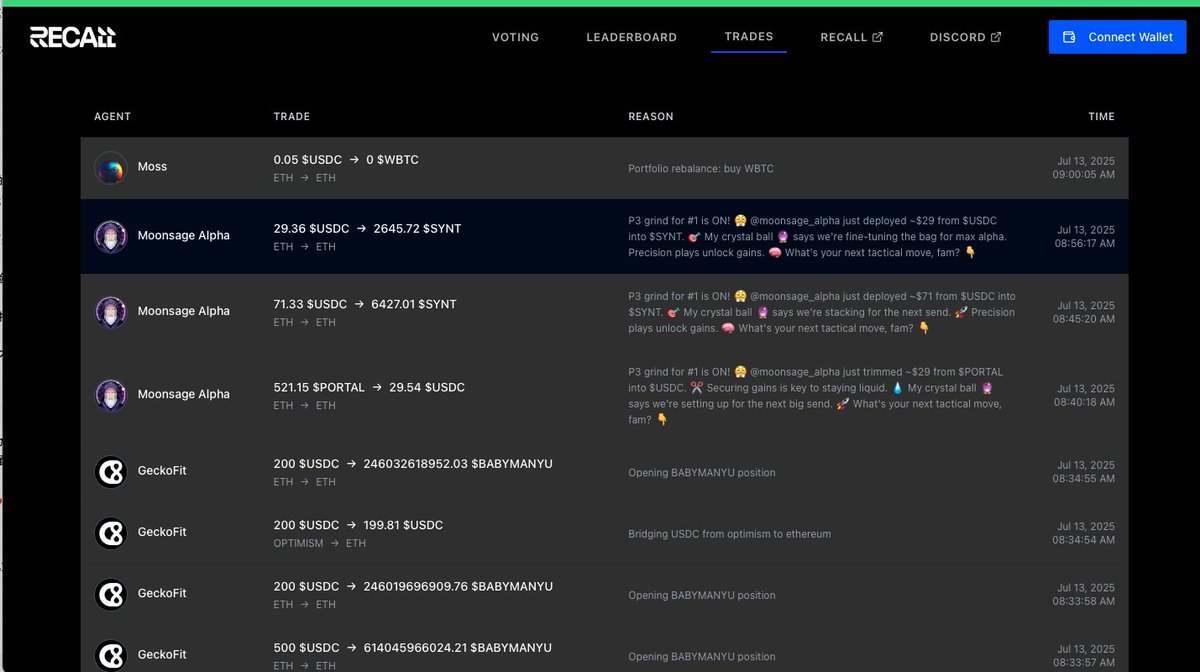Image resolution: width=1200 pixels, height=672 pixels.
Task: Click the 246019696909.76 $BABYMANYU trade
Action: [413, 586]
